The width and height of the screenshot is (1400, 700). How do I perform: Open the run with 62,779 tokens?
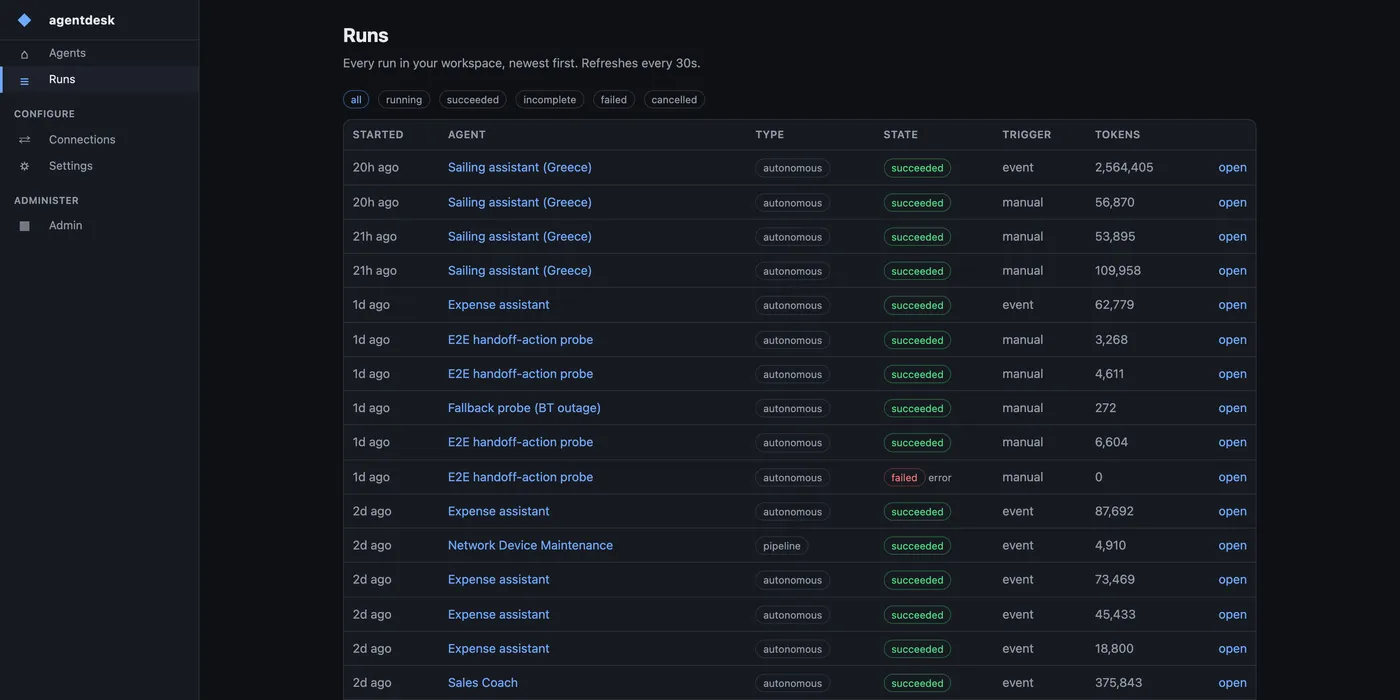(1232, 304)
